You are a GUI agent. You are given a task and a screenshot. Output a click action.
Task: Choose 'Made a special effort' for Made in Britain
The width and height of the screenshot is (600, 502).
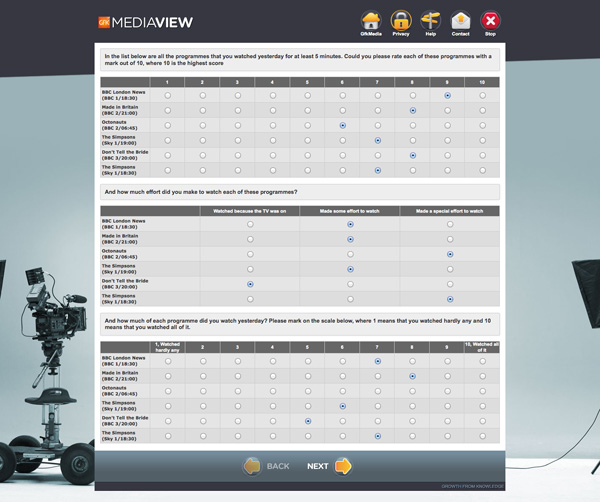(450, 240)
